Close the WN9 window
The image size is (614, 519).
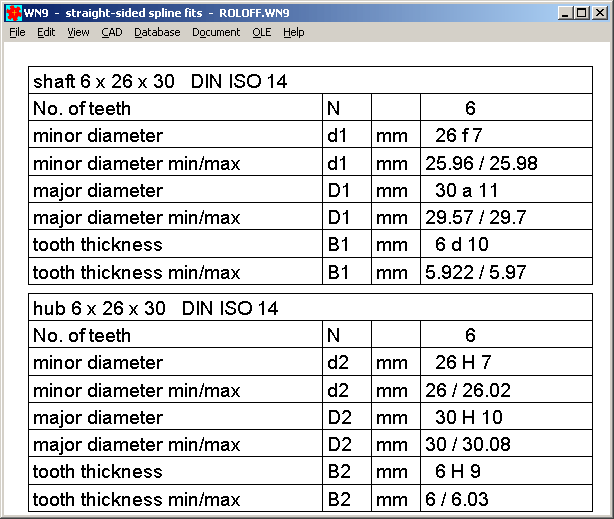[600, 12]
